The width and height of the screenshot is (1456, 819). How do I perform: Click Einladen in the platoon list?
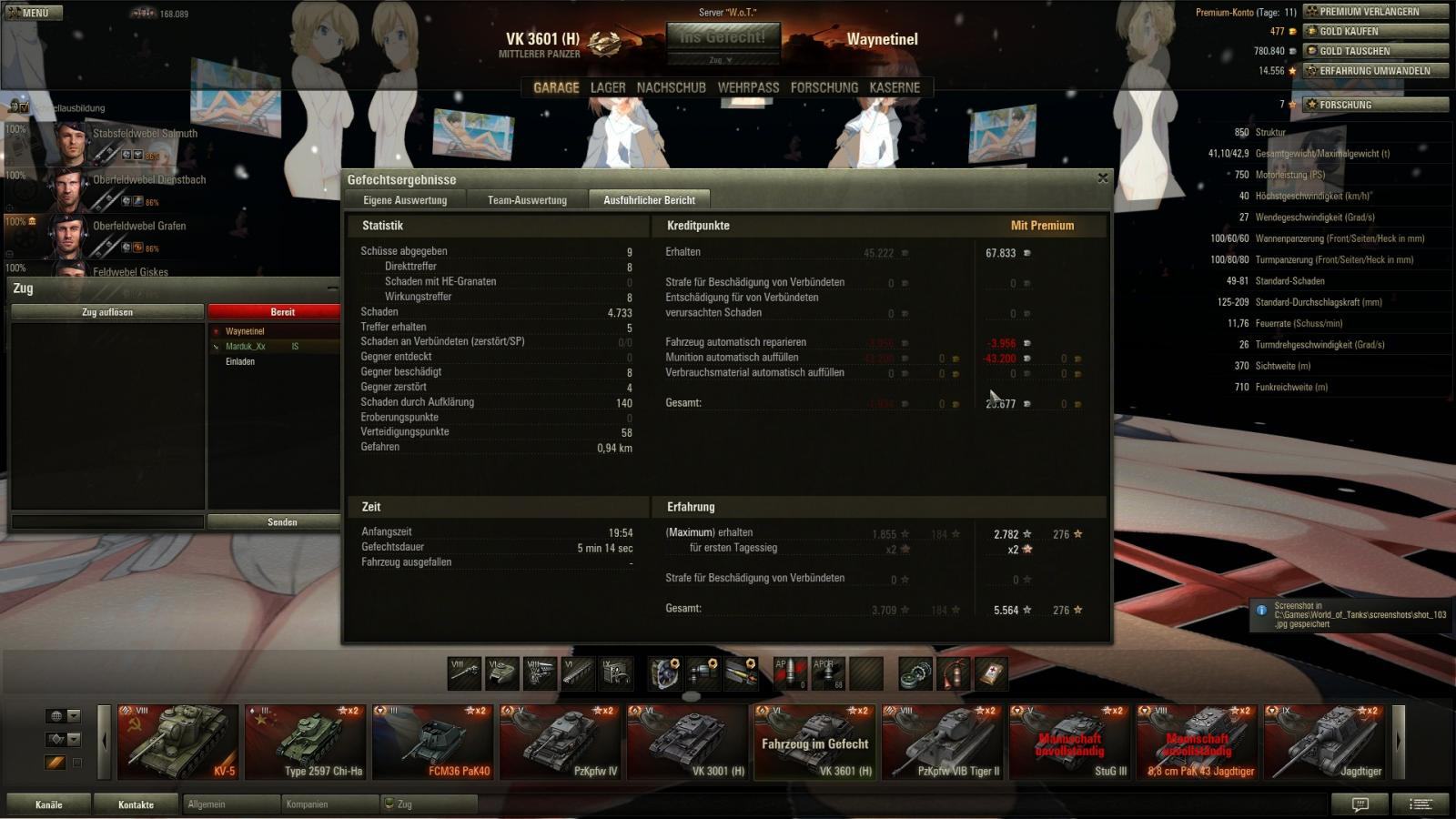[x=240, y=361]
